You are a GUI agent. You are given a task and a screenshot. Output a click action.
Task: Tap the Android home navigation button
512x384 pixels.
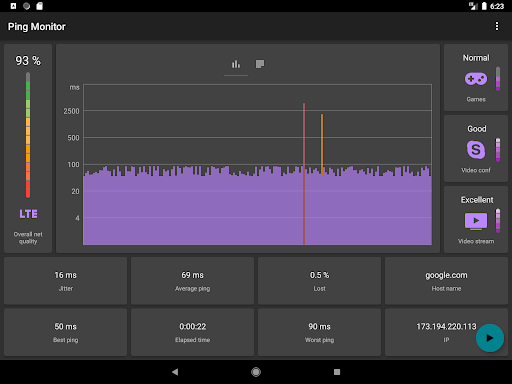256,372
